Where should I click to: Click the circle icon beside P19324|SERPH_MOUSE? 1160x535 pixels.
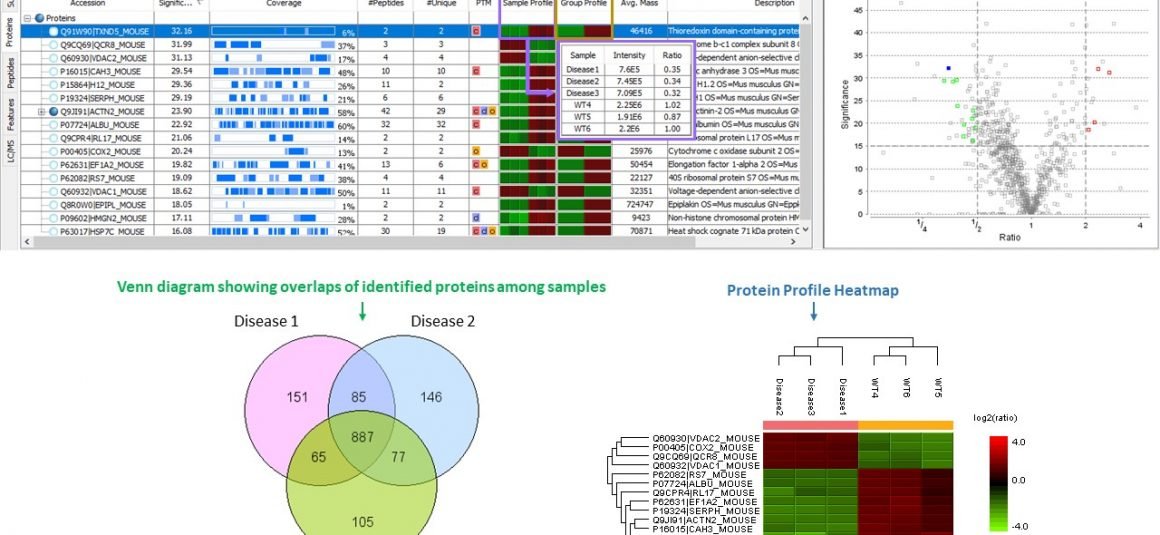[53, 98]
